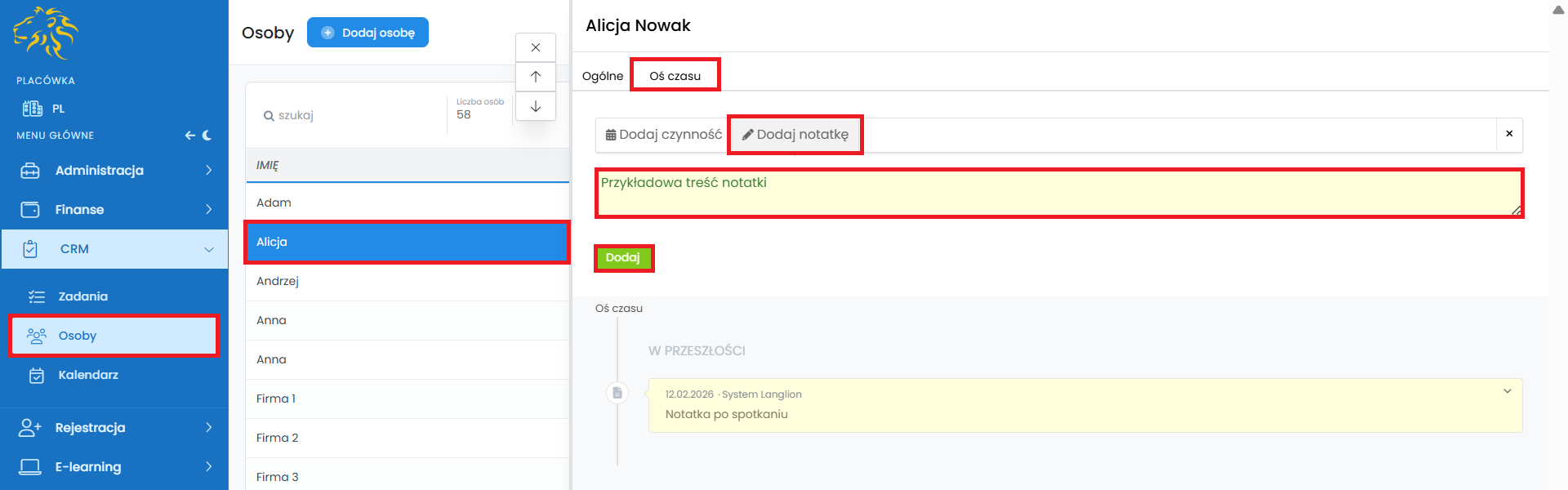This screenshot has height=490, width=1568.
Task: Toggle dark mode moon icon
Action: pos(207,136)
